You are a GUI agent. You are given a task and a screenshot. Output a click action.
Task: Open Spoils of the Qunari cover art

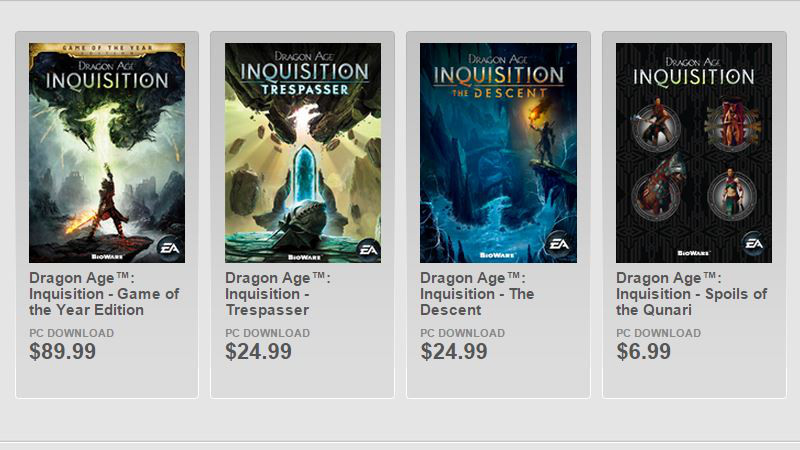(693, 150)
